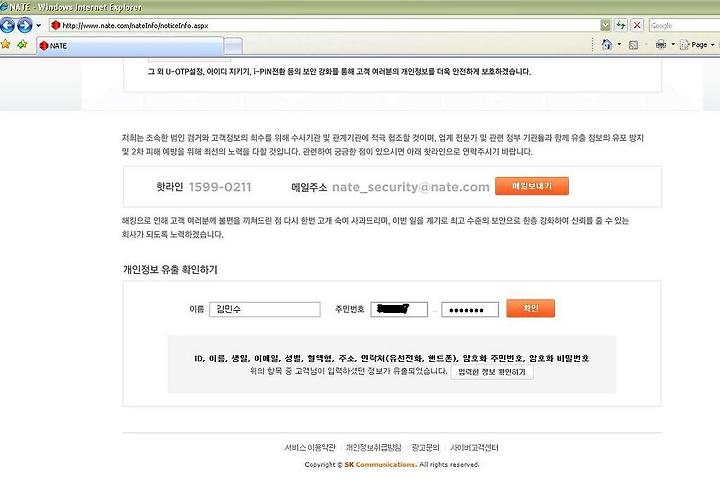Click the 이름 name input field

pyautogui.click(x=265, y=309)
